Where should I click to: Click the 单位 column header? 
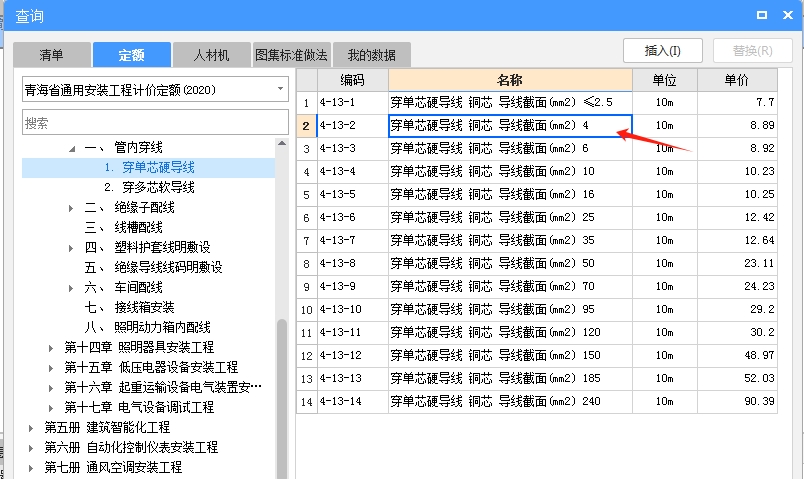tap(665, 80)
